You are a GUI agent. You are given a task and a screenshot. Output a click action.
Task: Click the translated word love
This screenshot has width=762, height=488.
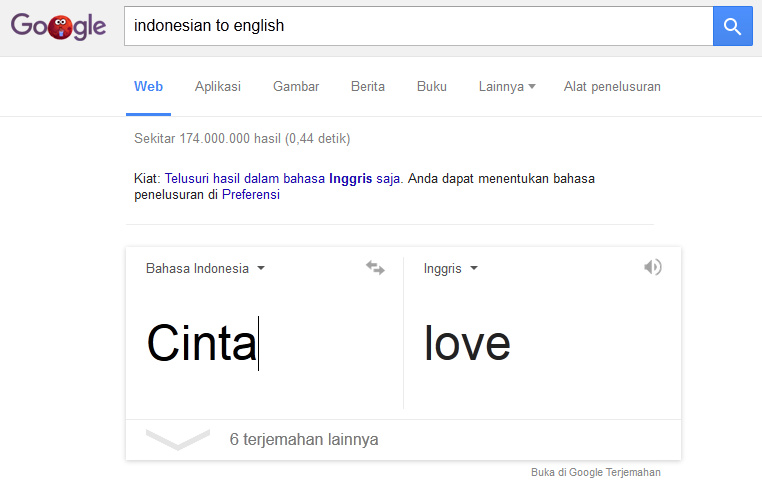coord(467,343)
